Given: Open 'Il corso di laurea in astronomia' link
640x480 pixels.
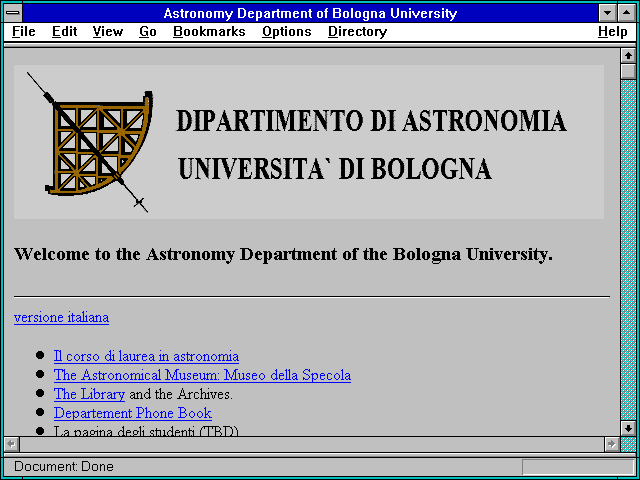Looking at the screenshot, I should click(x=146, y=356).
